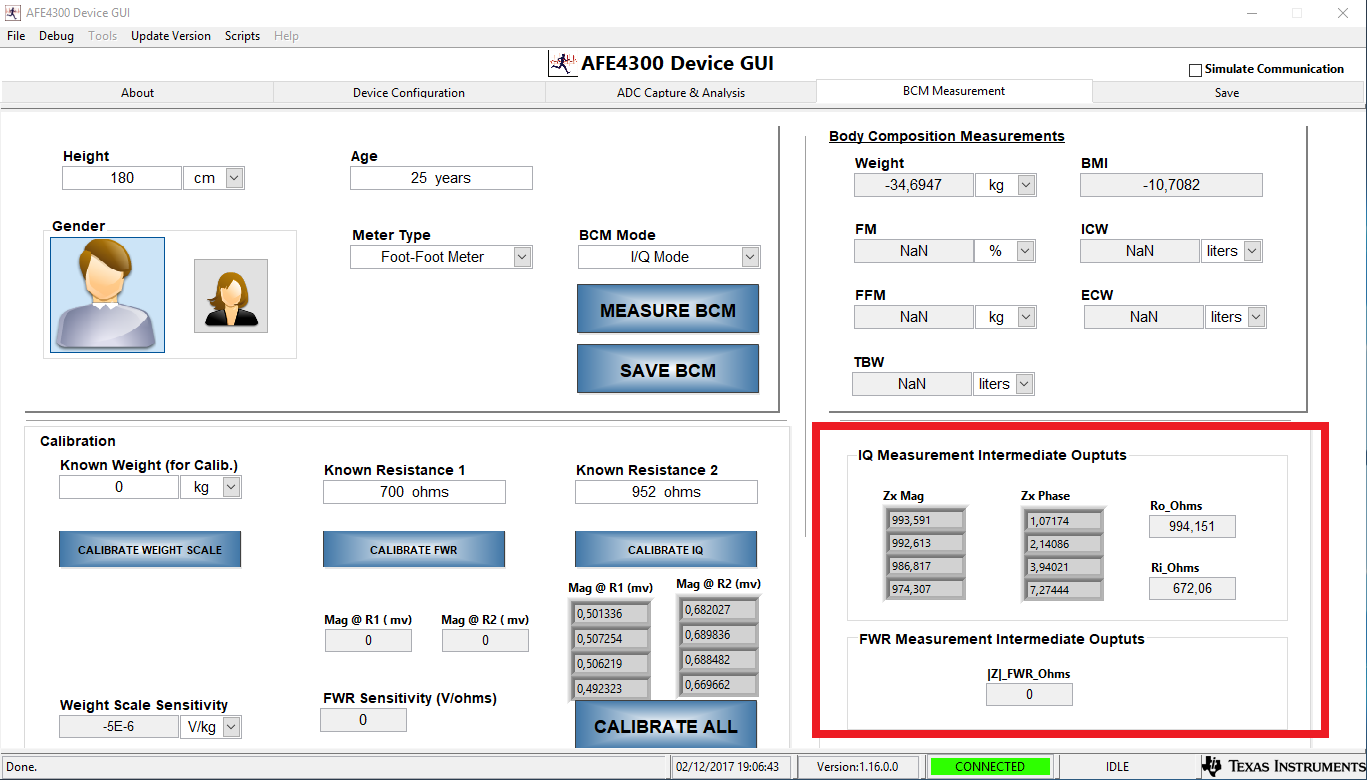Click Mag @ R1 value 0,501336
The height and width of the screenshot is (780, 1367).
pyautogui.click(x=611, y=614)
